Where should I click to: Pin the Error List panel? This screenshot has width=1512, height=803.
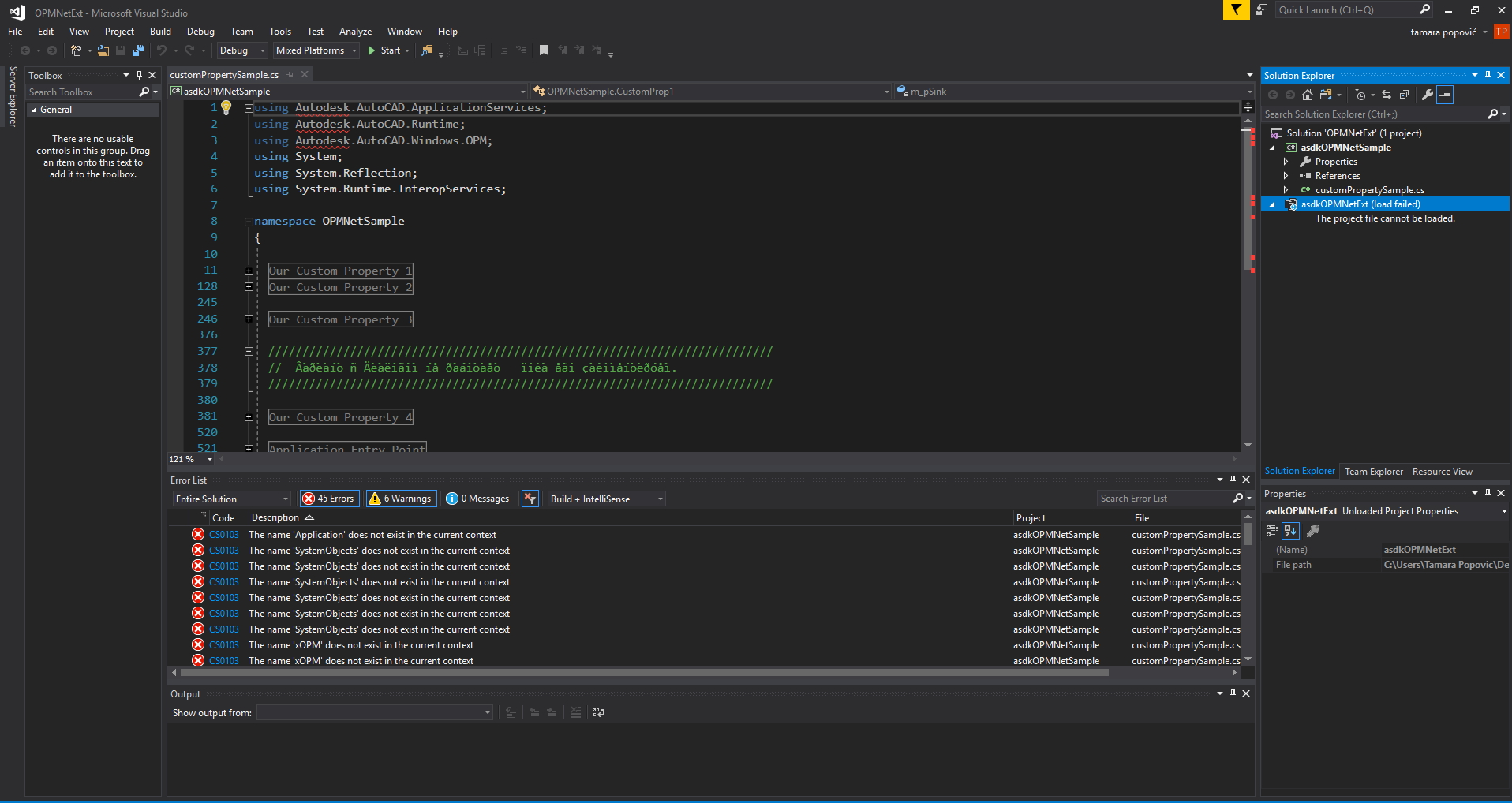pos(1233,480)
